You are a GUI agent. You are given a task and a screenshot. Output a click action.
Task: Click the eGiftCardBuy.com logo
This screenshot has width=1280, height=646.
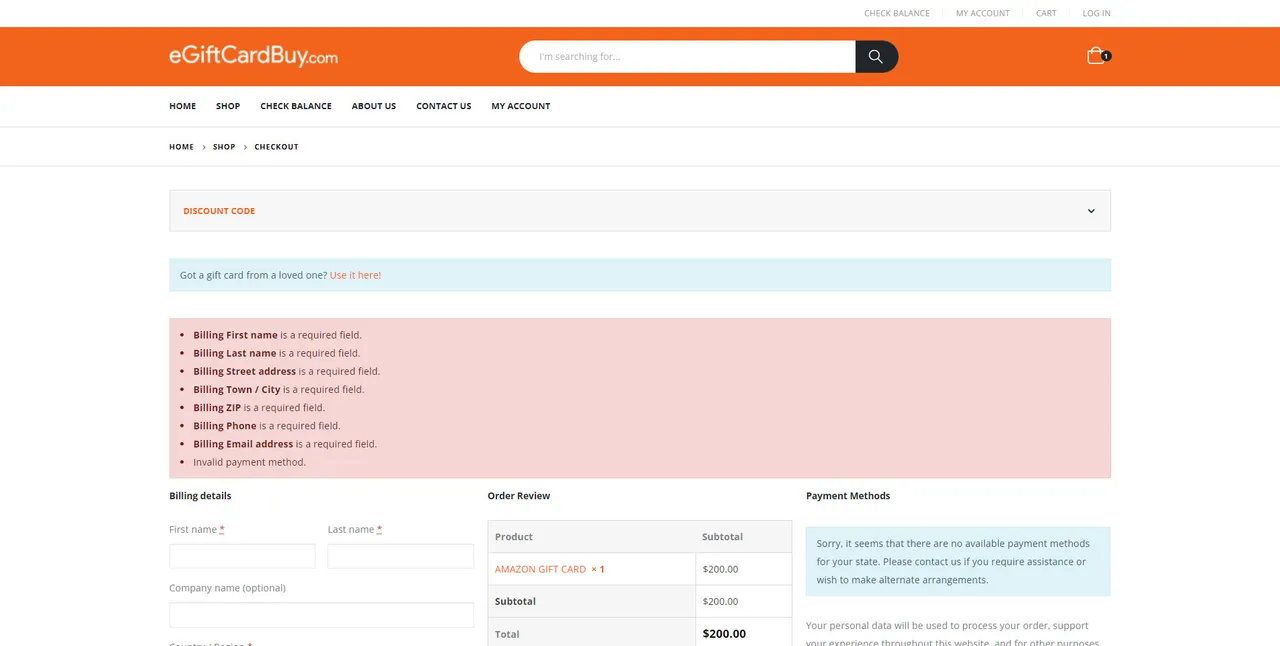click(x=253, y=56)
